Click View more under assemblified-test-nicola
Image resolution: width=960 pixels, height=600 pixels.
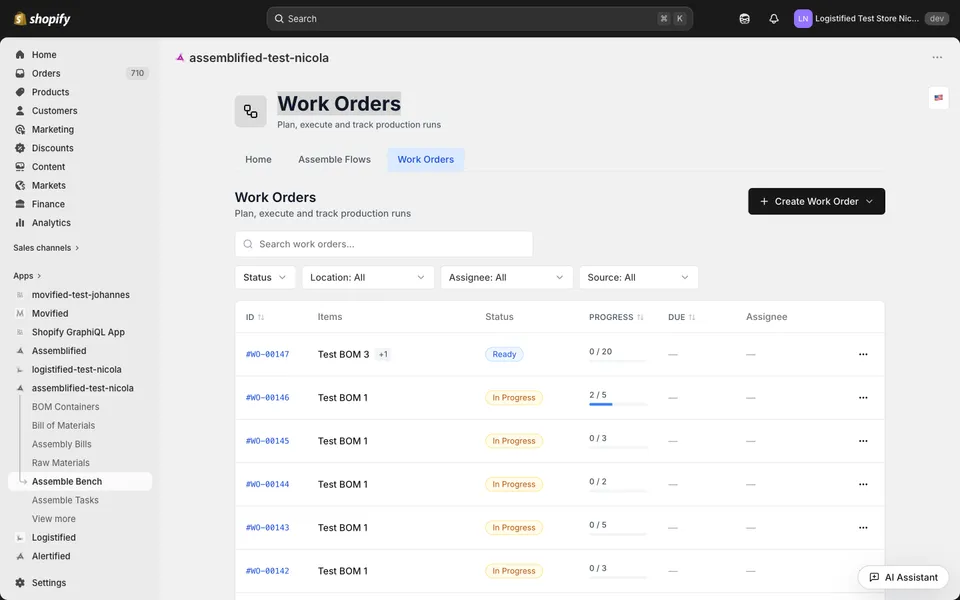point(54,519)
